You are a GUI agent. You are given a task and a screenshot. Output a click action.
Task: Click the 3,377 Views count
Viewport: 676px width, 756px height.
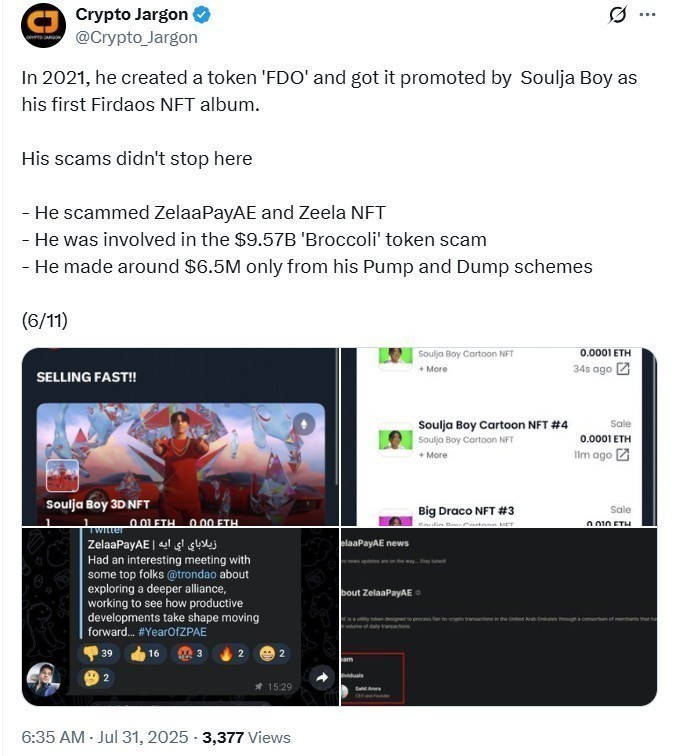246,738
